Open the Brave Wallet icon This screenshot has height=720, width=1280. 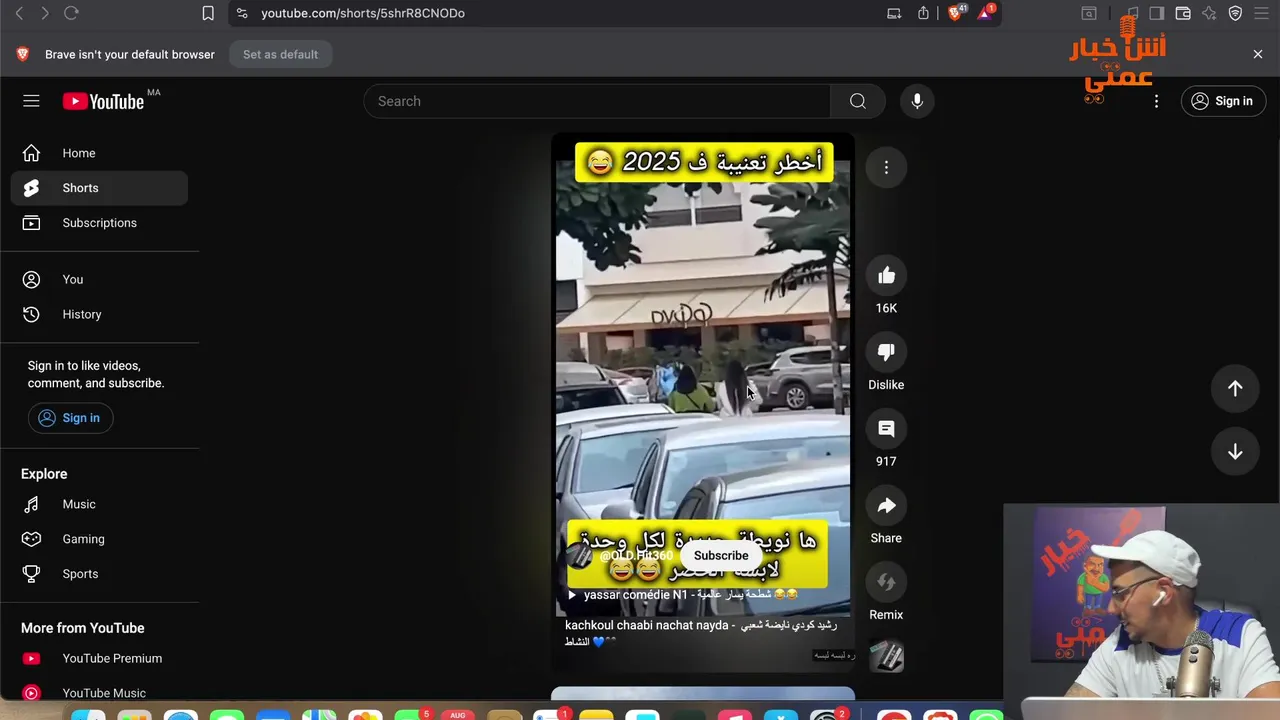point(1183,13)
